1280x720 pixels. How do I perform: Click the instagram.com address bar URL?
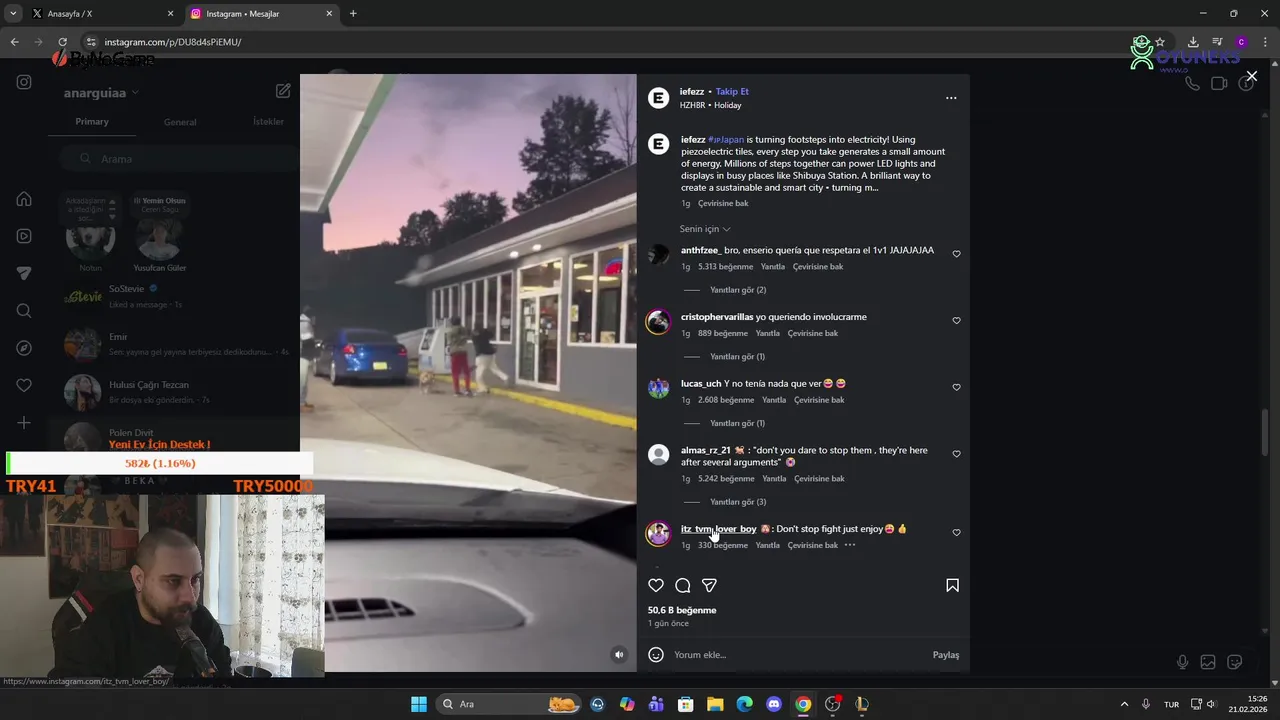(x=173, y=42)
